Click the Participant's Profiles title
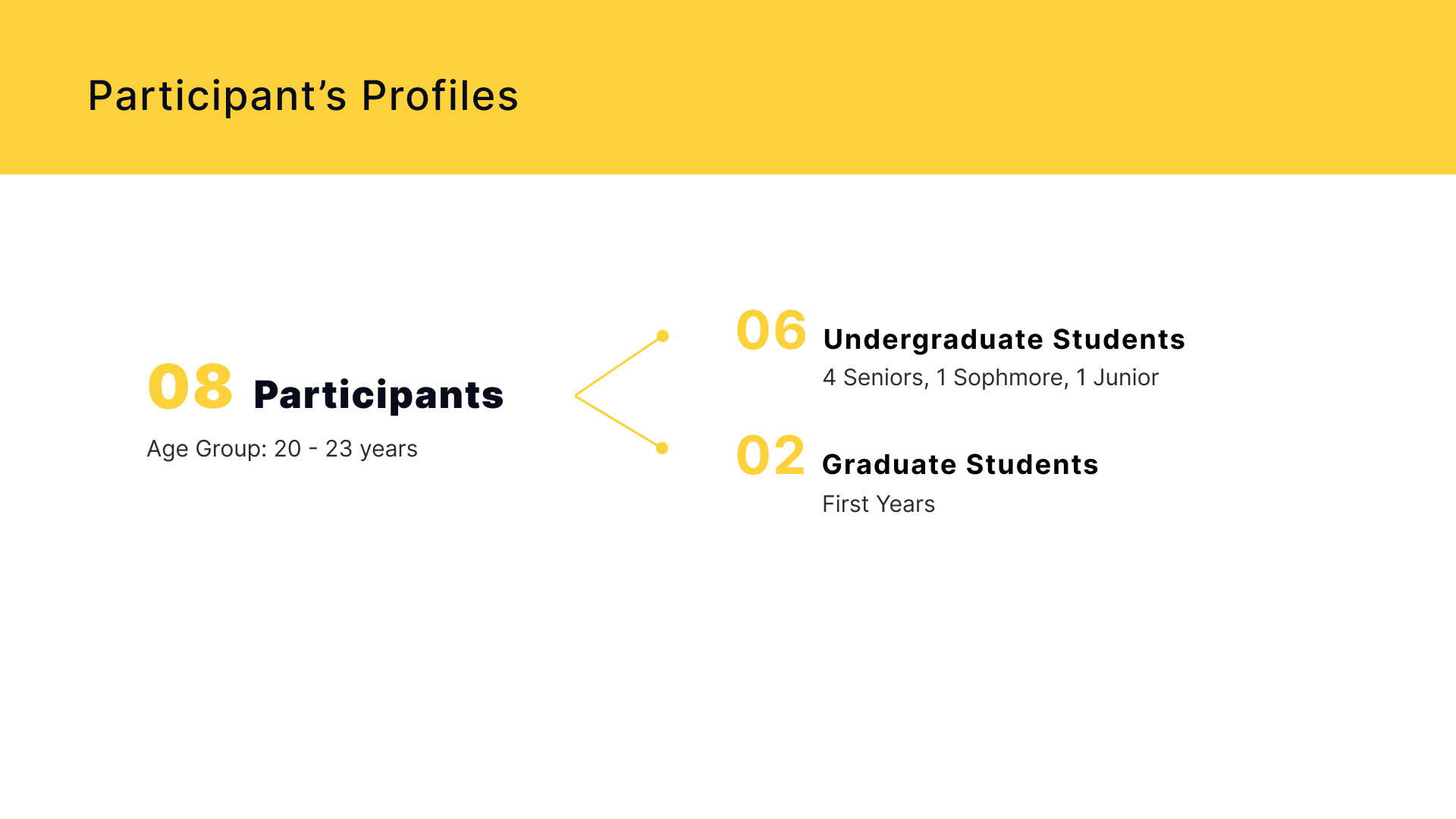1456x819 pixels. [303, 96]
